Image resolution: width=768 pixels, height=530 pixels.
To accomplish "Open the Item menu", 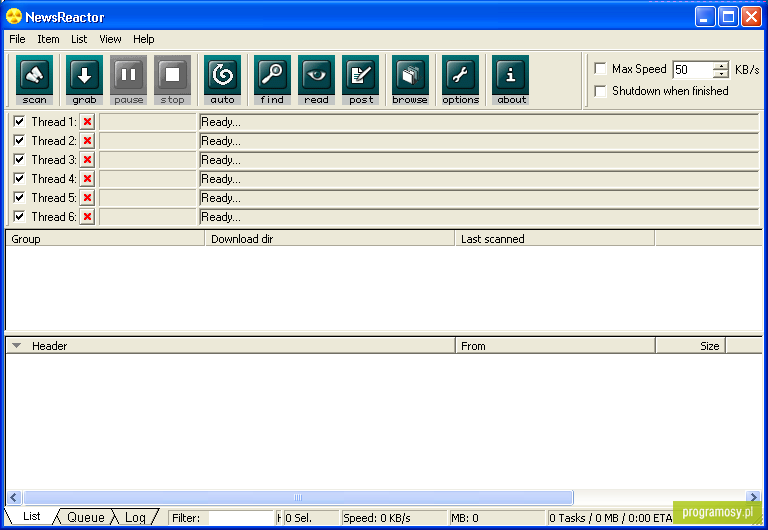I will pyautogui.click(x=48, y=39).
